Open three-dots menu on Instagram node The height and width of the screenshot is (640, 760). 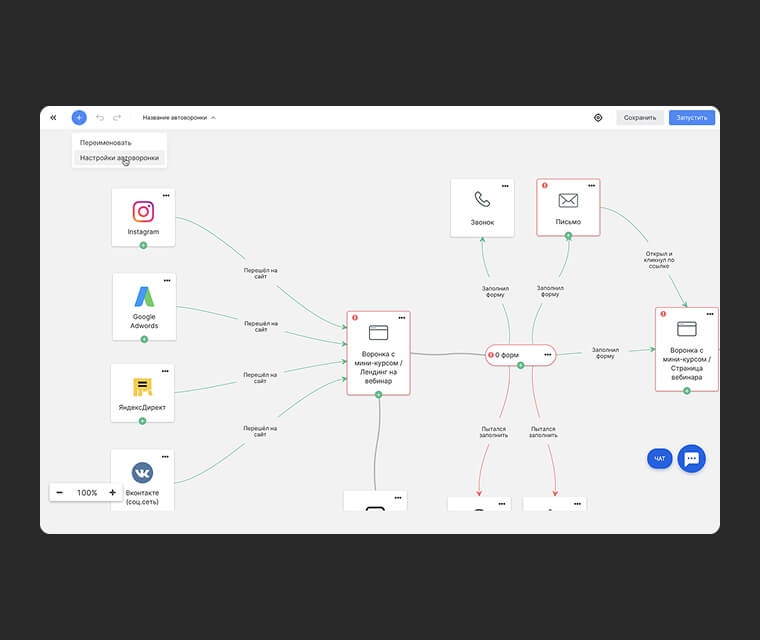coord(166,195)
